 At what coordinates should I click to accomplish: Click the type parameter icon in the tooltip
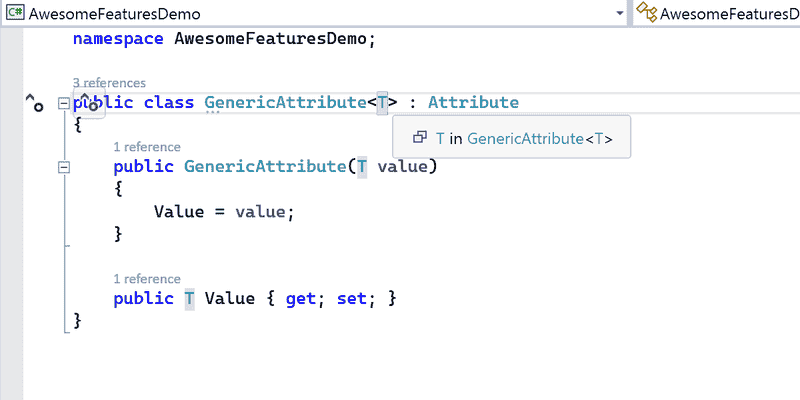coord(419,137)
